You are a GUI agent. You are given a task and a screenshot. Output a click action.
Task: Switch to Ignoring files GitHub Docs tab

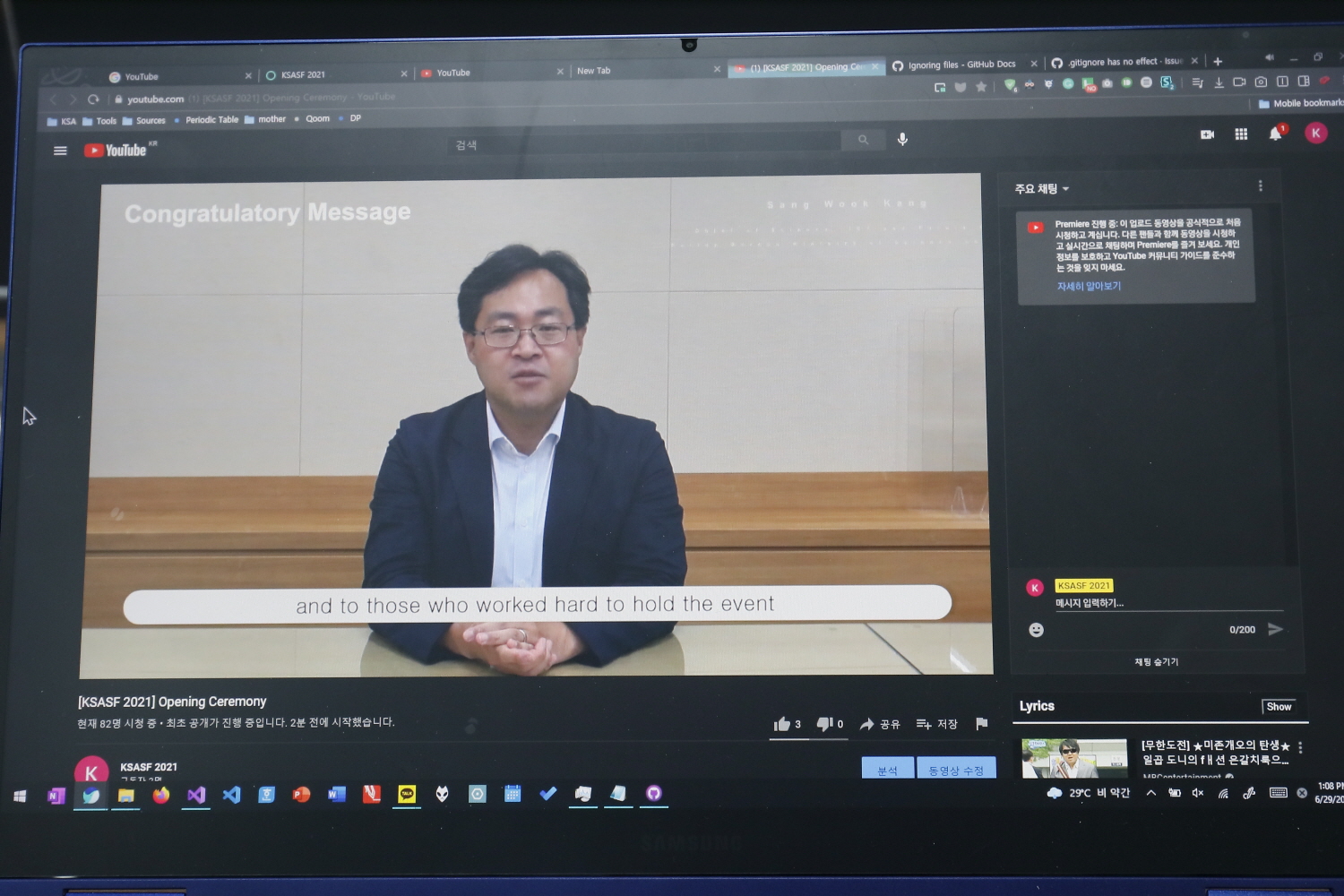tap(964, 65)
